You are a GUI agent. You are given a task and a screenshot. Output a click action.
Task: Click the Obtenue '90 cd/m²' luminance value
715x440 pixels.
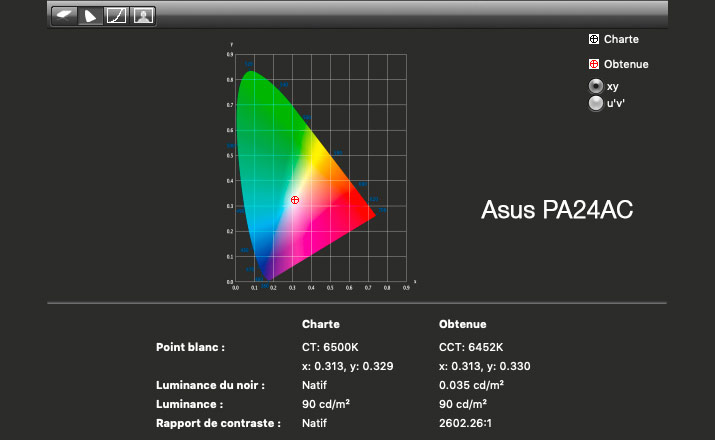pos(463,404)
